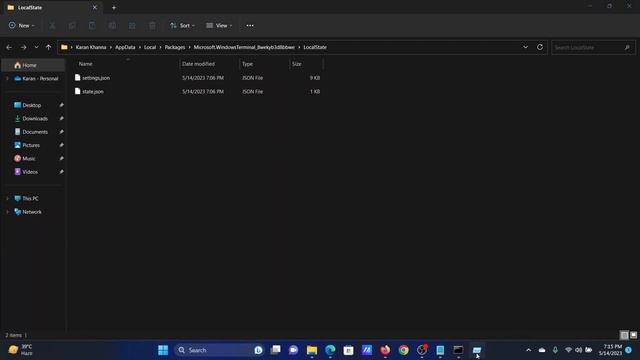Switch to large thumbnails view icon
Viewport: 640px width, 360px height.
coord(633,335)
